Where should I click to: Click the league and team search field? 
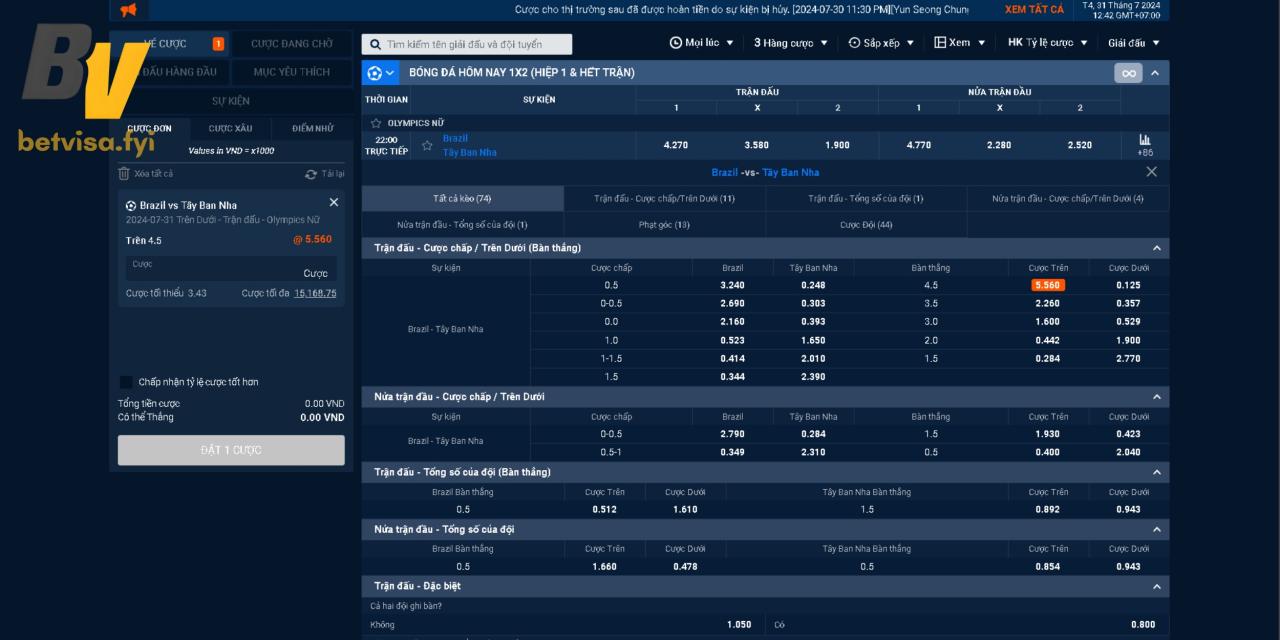click(467, 44)
